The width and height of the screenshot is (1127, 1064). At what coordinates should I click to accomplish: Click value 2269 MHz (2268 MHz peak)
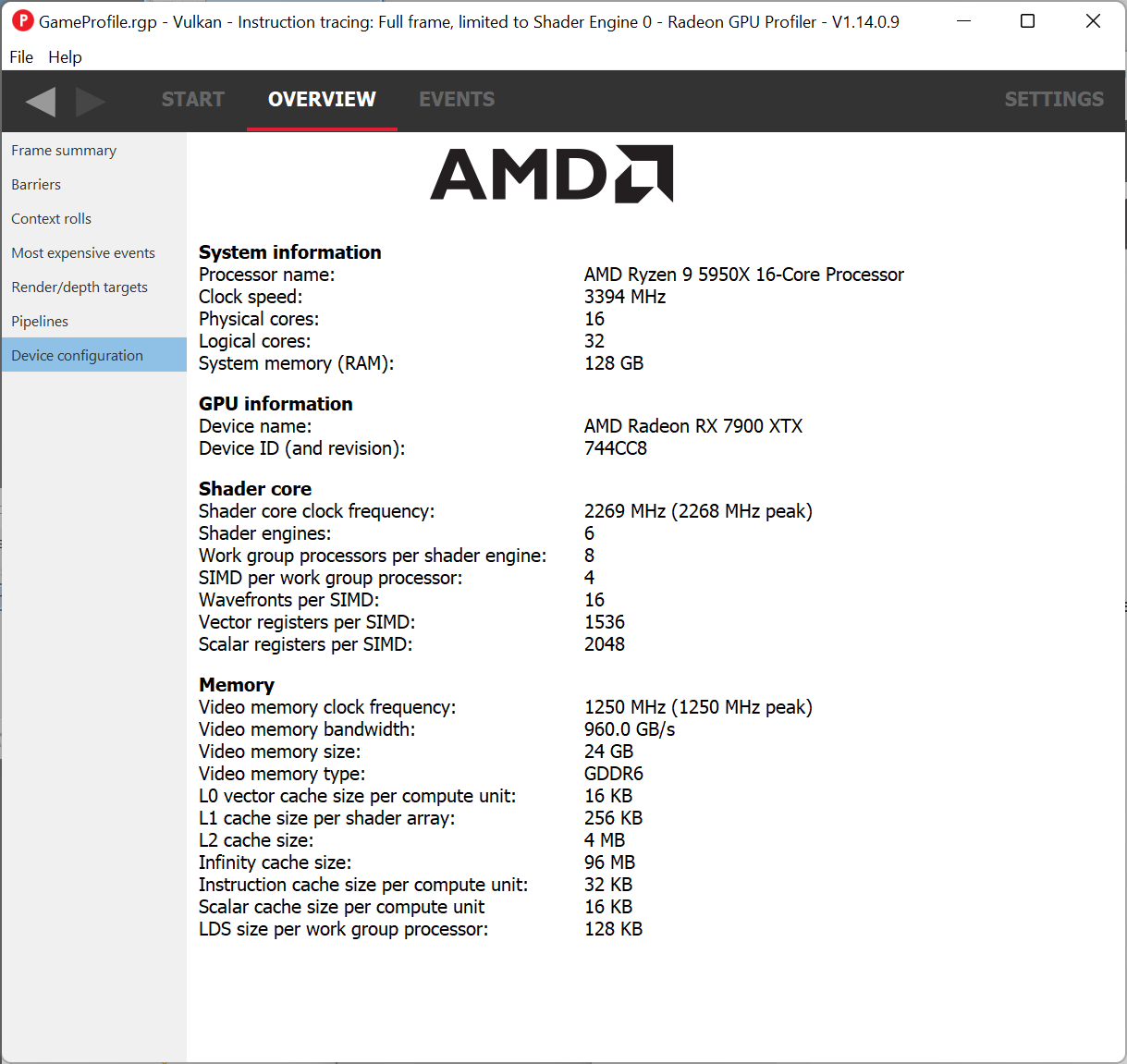tap(698, 511)
